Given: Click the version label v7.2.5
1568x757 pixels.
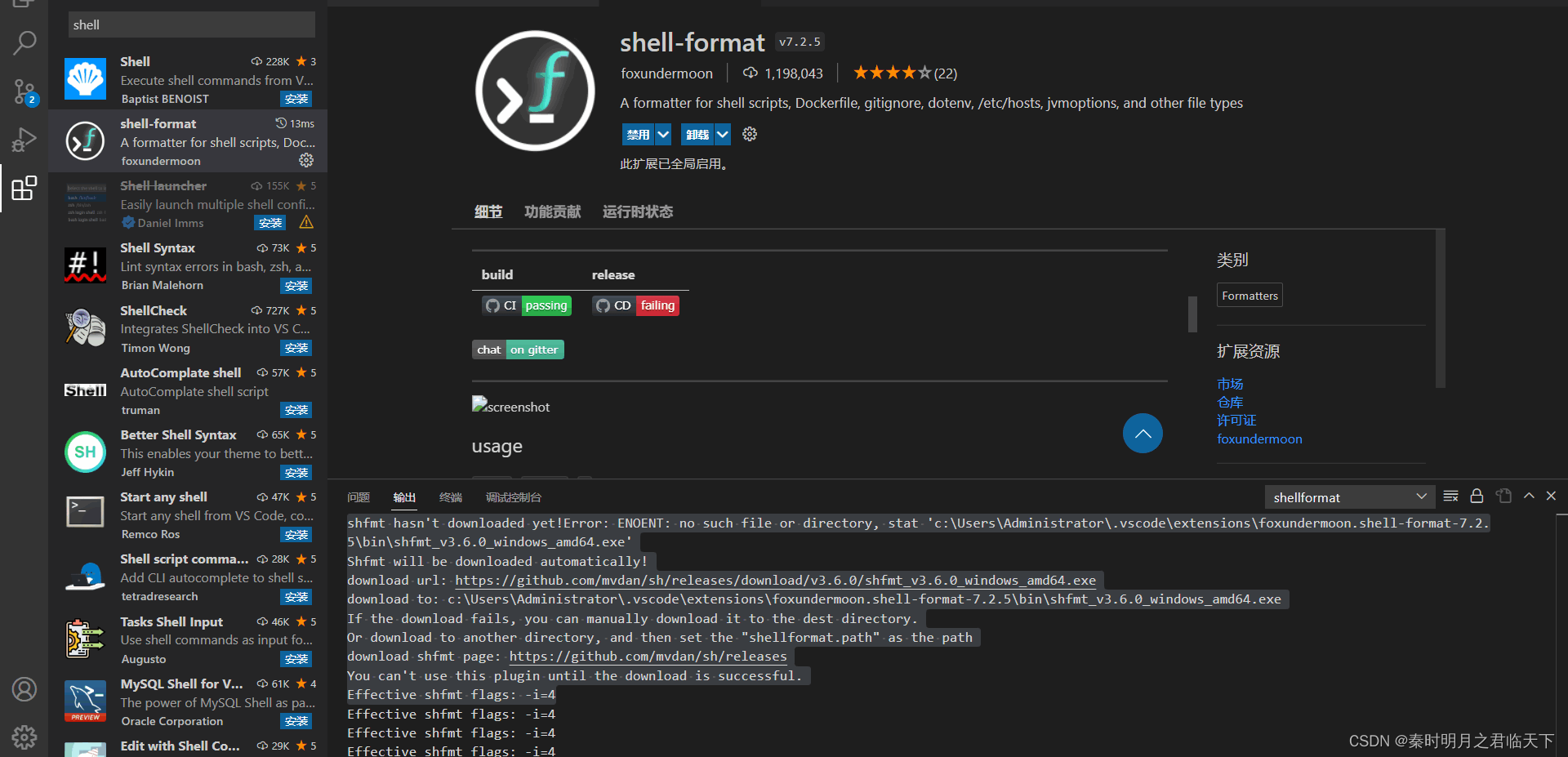Looking at the screenshot, I should click(800, 42).
